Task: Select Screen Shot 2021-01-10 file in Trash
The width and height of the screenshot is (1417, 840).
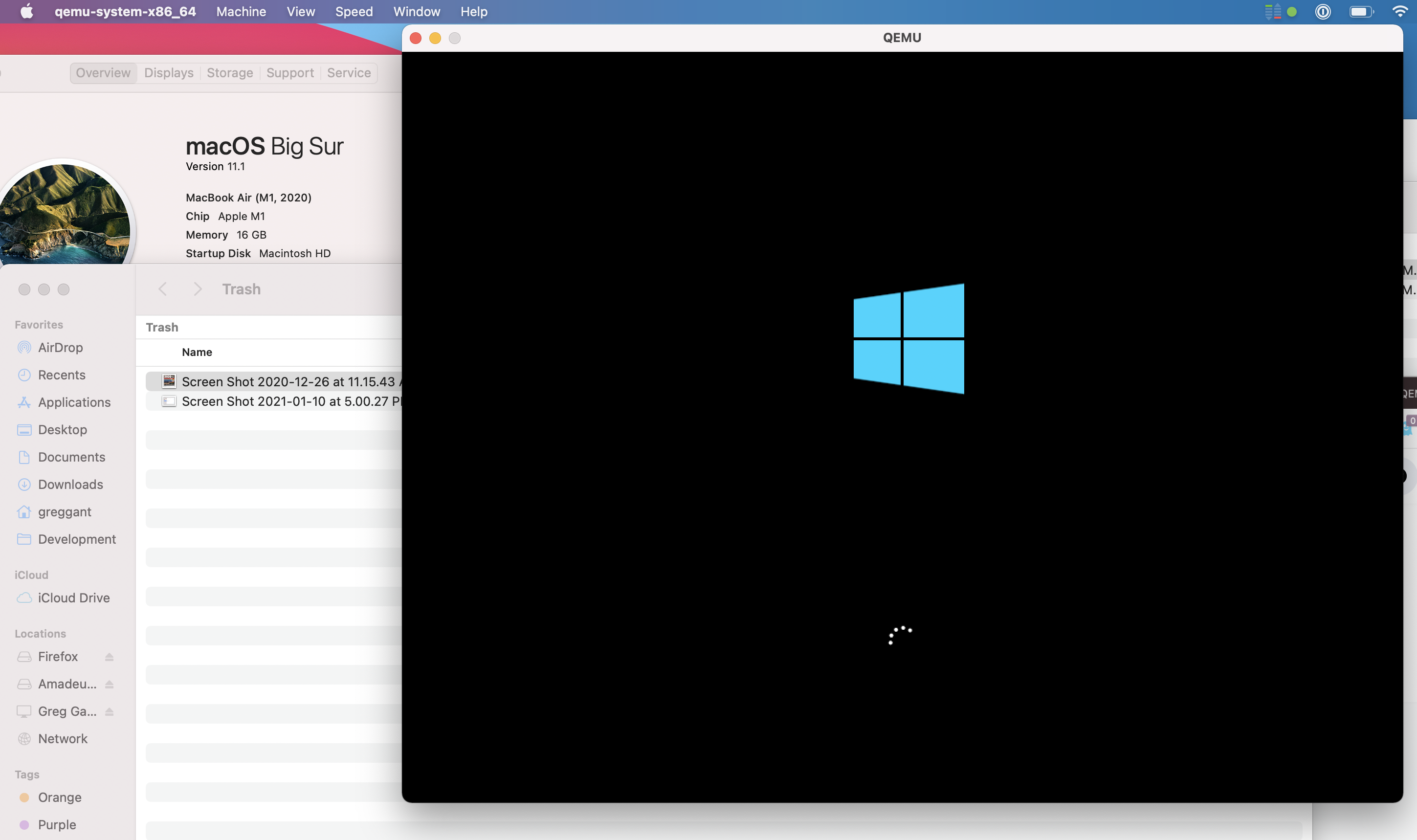Action: pos(274,401)
